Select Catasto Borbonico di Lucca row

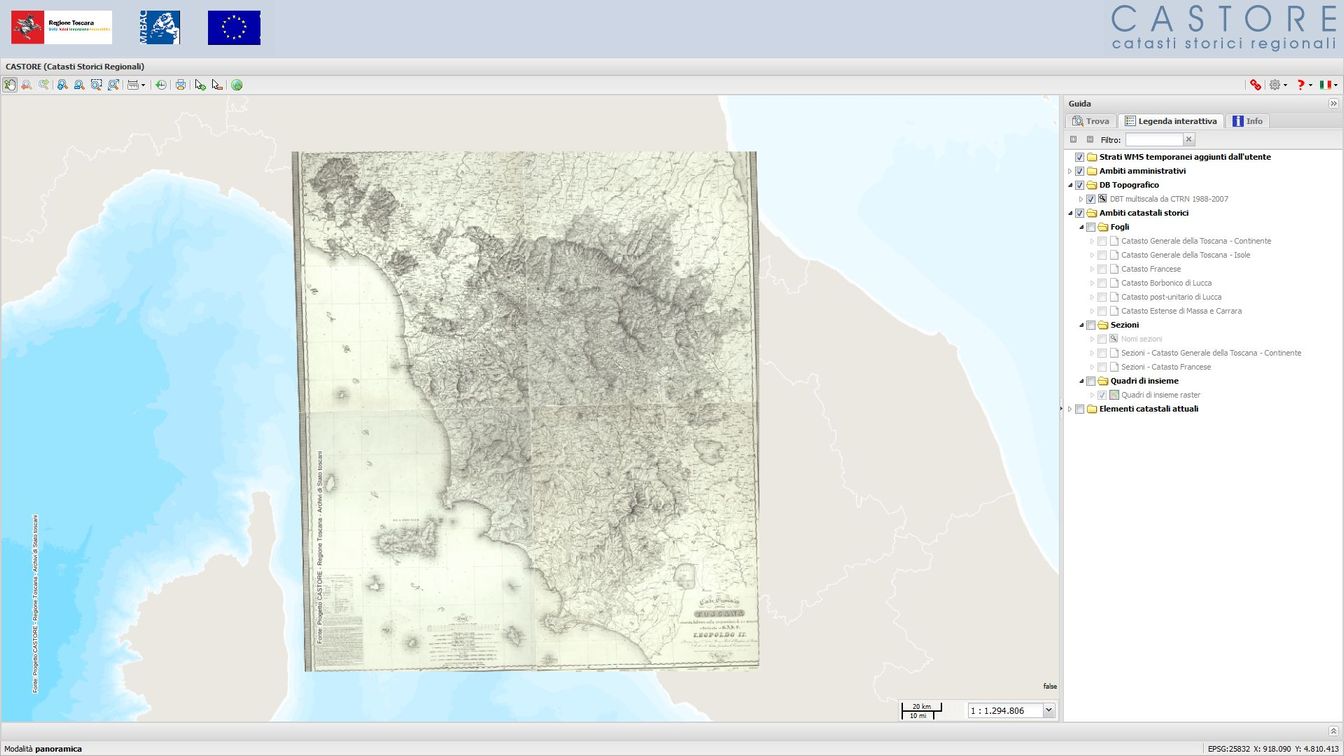(1166, 283)
